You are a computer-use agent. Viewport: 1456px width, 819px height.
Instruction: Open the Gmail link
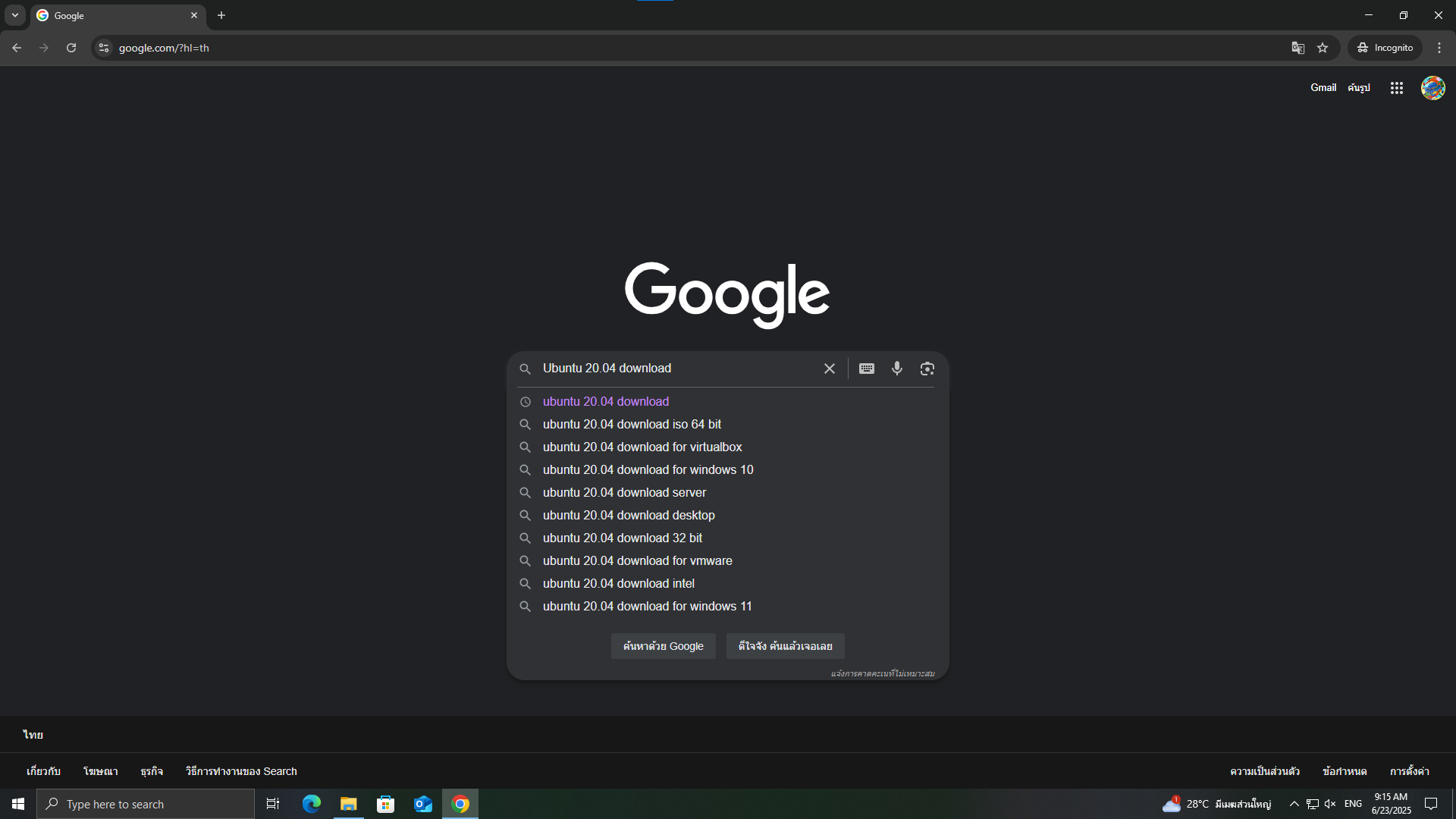click(x=1323, y=88)
